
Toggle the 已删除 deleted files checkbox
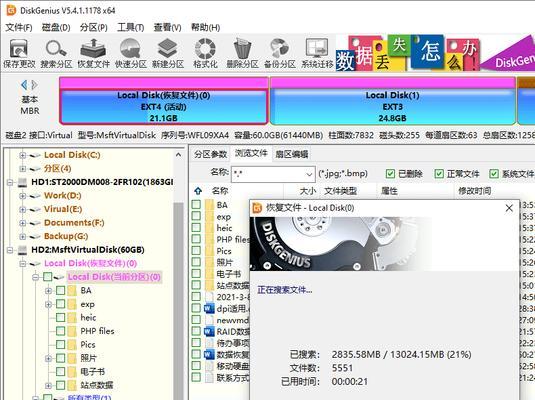click(390, 174)
